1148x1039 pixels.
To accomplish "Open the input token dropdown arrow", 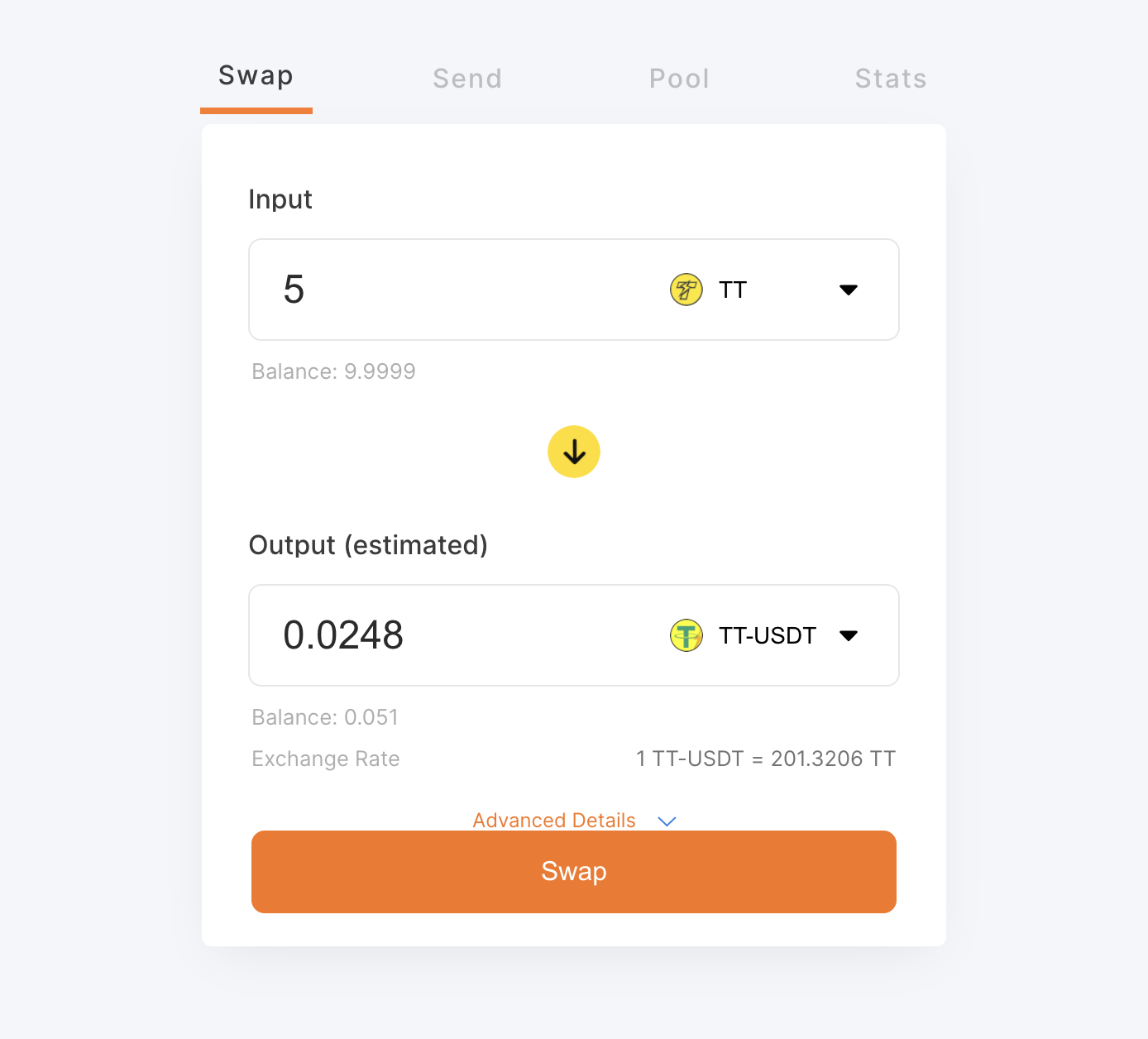I will point(848,290).
